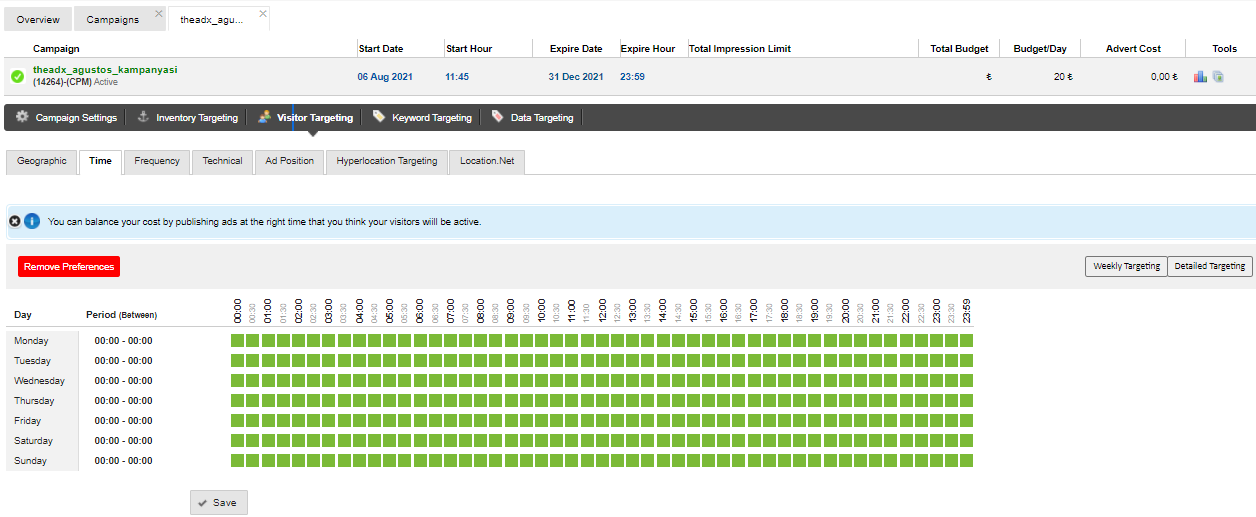1256x517 pixels.
Task: Click the Wednesday day row label
Action: [39, 381]
